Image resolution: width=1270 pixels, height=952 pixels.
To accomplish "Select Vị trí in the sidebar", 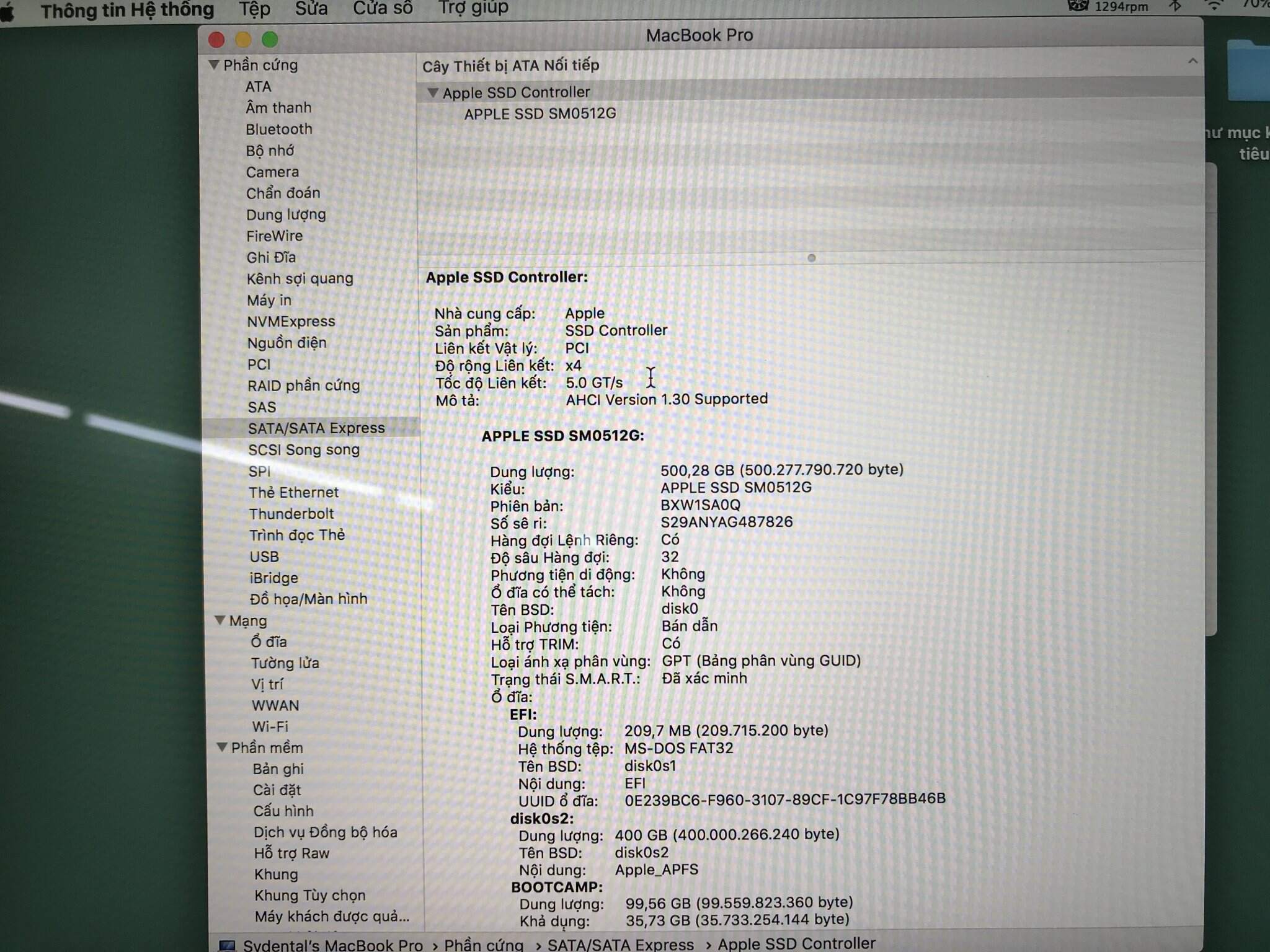I will pyautogui.click(x=267, y=684).
